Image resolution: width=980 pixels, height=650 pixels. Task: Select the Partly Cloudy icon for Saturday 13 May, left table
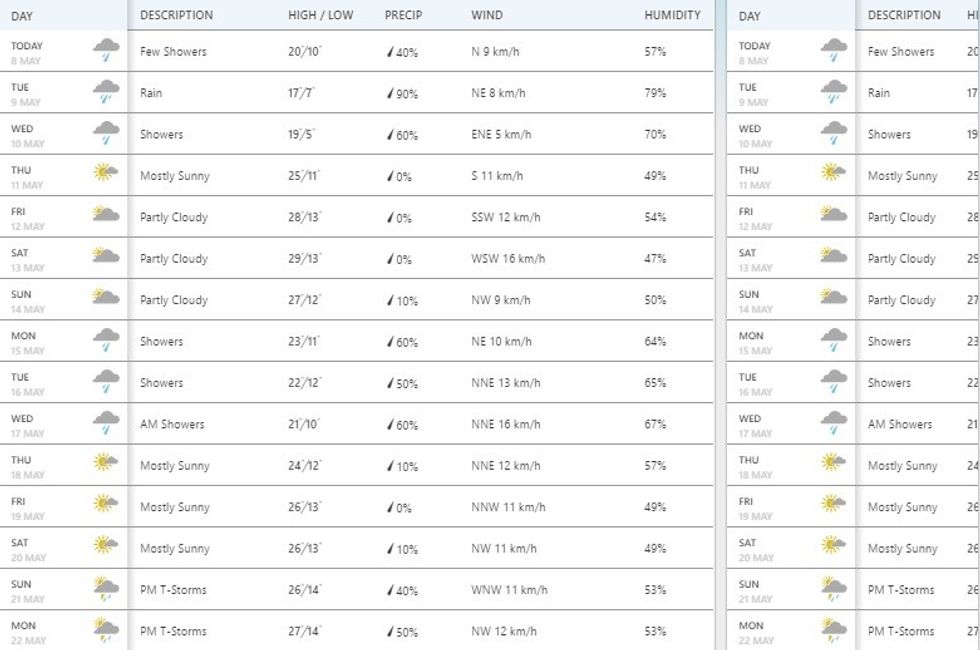106,256
